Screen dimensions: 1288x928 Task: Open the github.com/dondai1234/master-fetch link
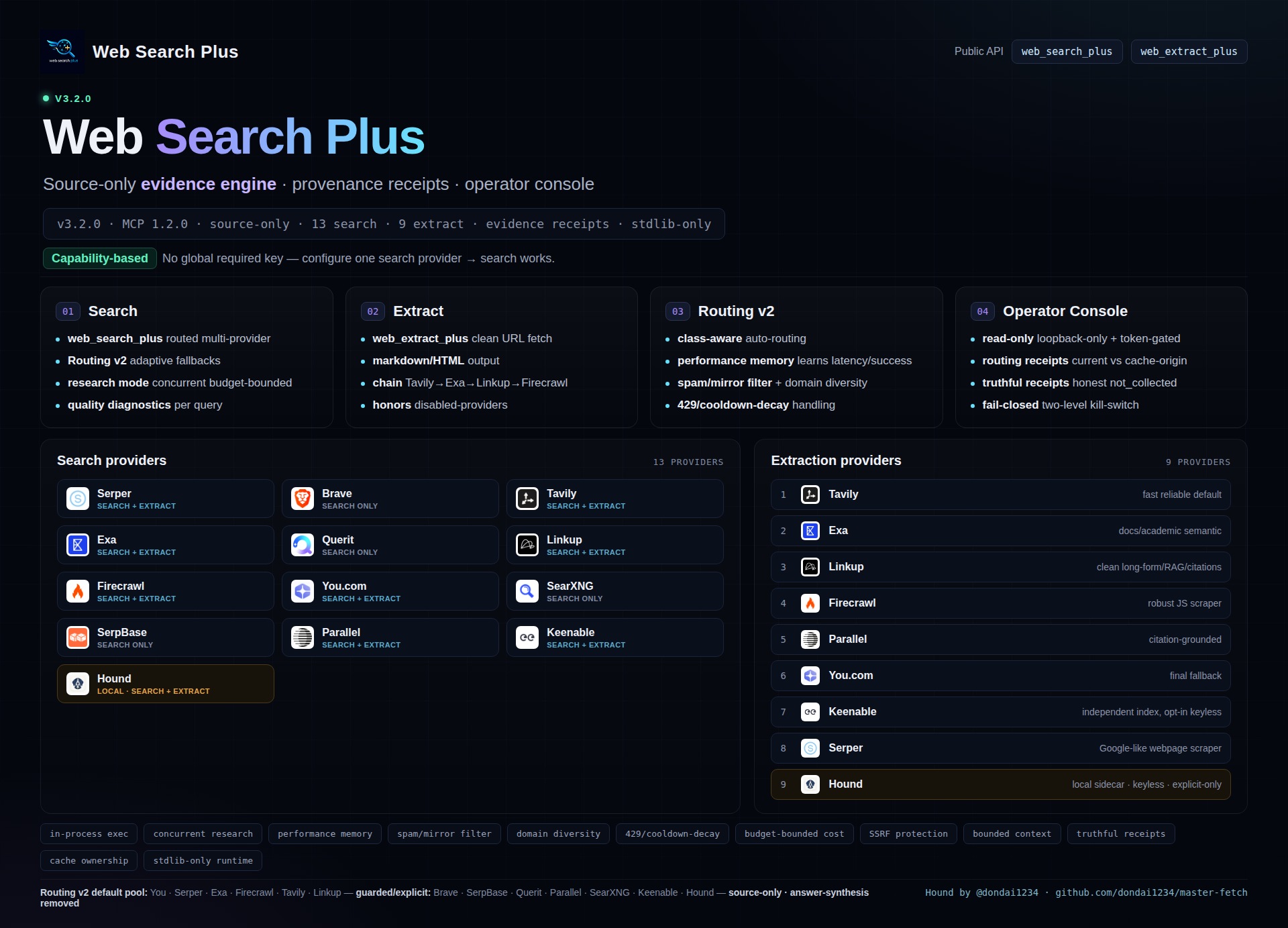(1151, 892)
